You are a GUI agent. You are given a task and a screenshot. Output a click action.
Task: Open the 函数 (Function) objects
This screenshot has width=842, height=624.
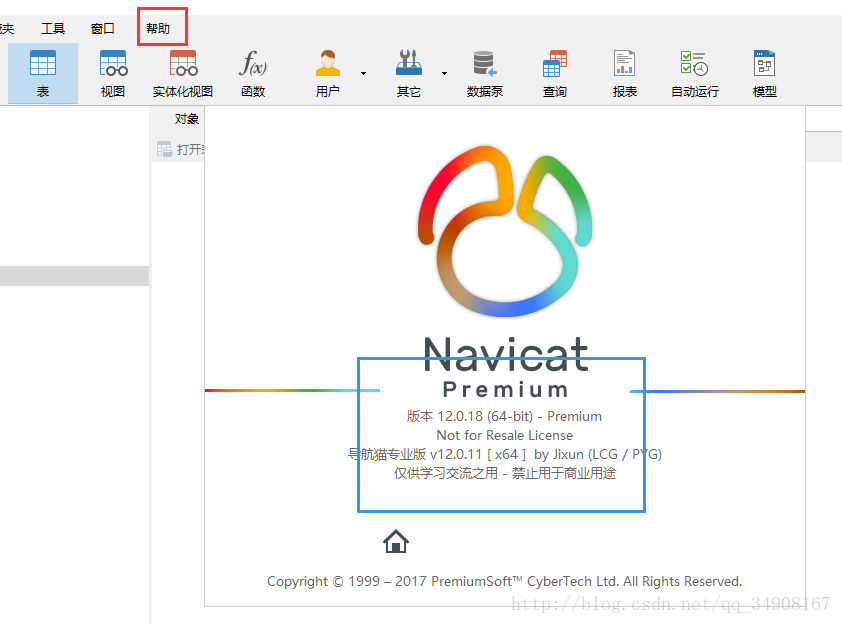pos(253,74)
